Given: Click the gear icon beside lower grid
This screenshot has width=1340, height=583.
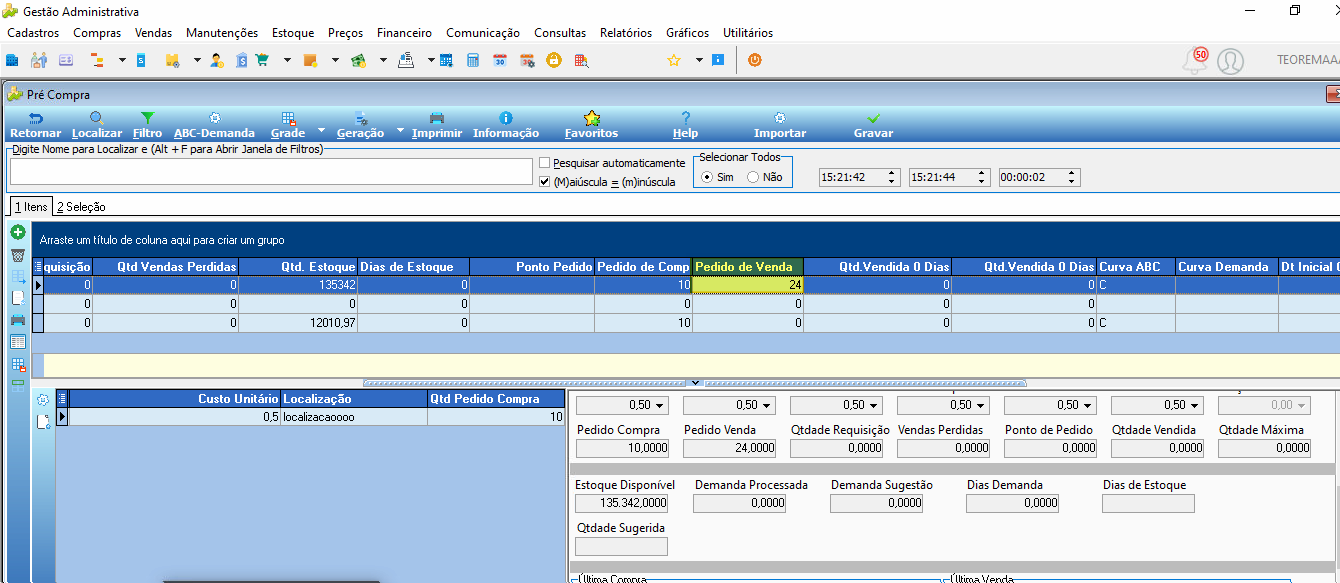Looking at the screenshot, I should click(x=43, y=400).
